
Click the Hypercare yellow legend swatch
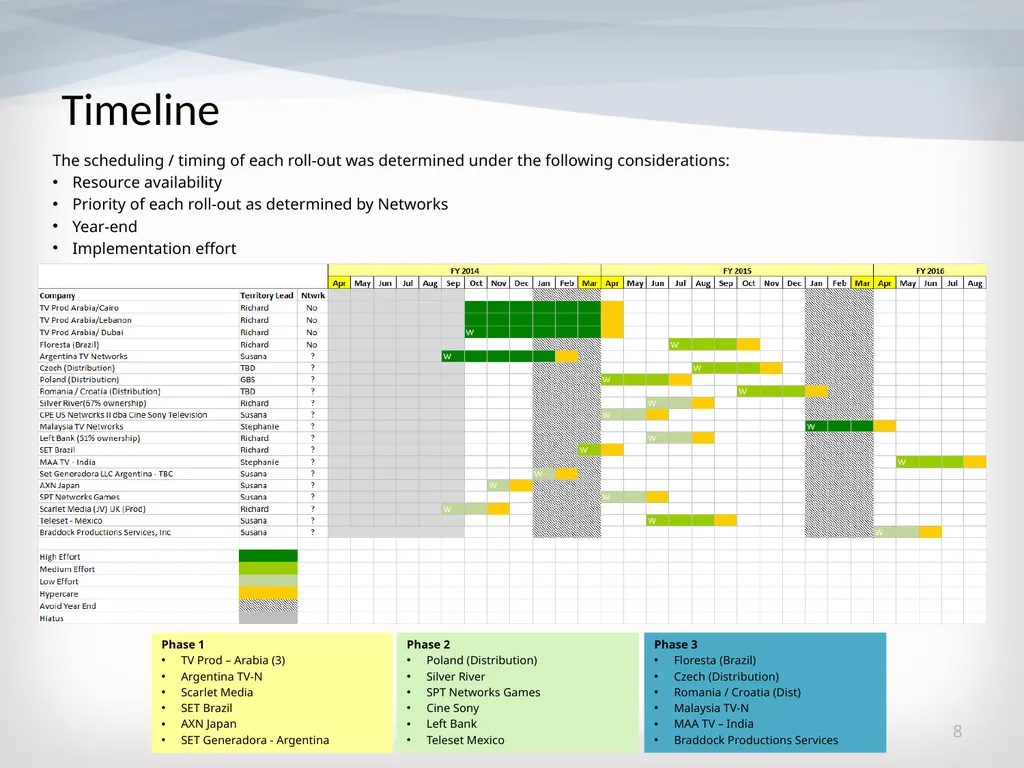click(268, 593)
